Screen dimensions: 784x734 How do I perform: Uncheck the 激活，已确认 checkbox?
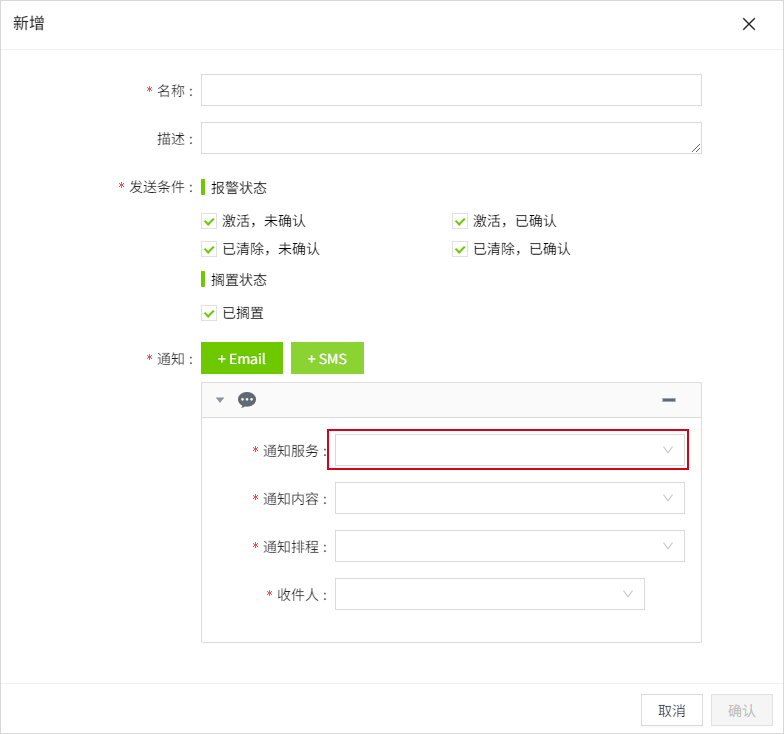pyautogui.click(x=460, y=221)
